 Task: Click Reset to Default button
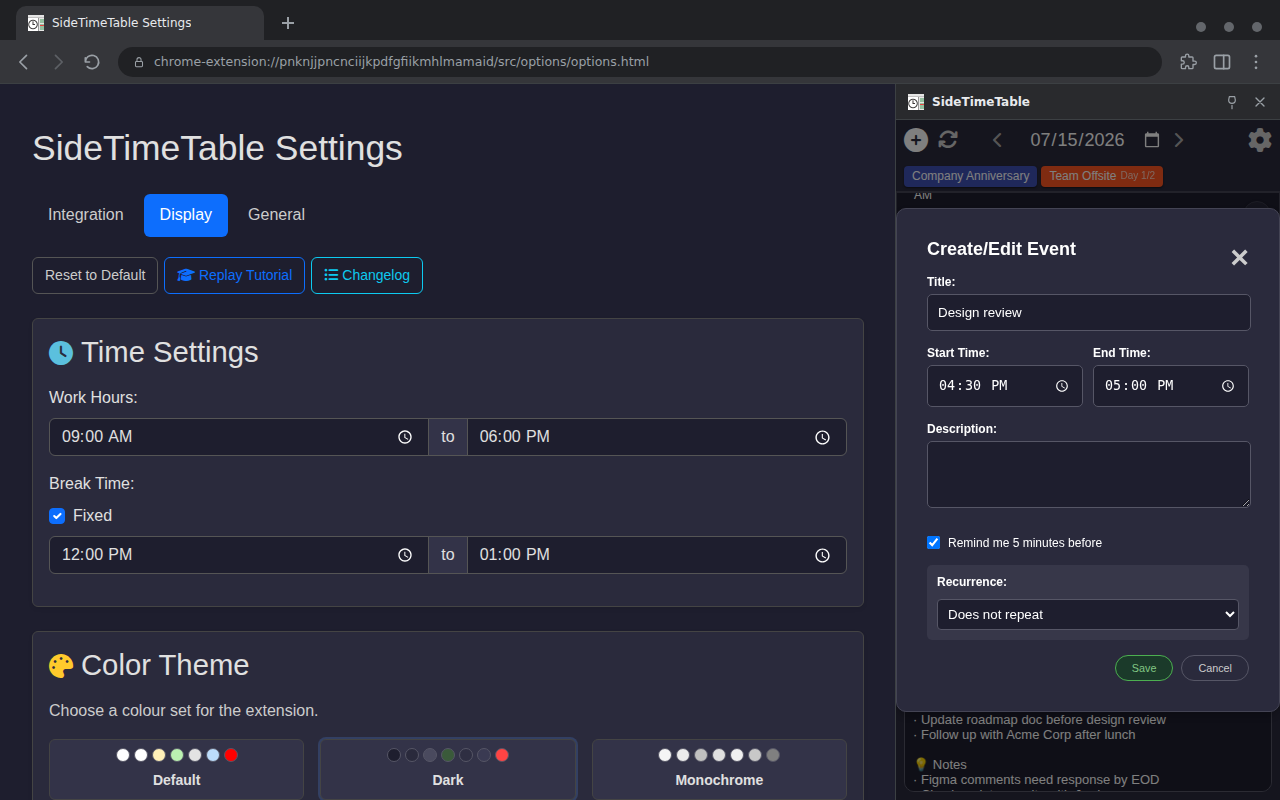pos(95,276)
